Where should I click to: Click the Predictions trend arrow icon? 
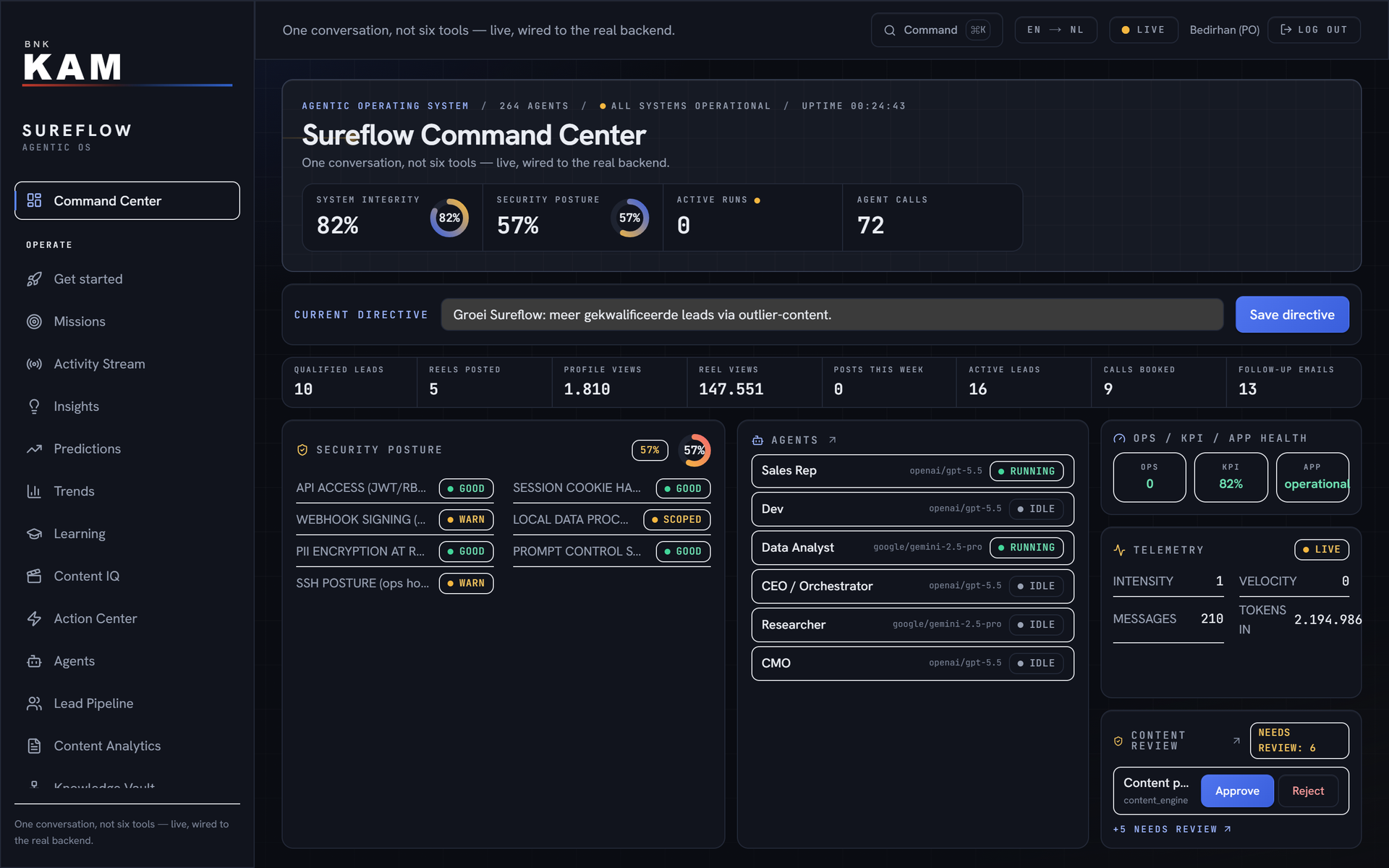point(34,449)
